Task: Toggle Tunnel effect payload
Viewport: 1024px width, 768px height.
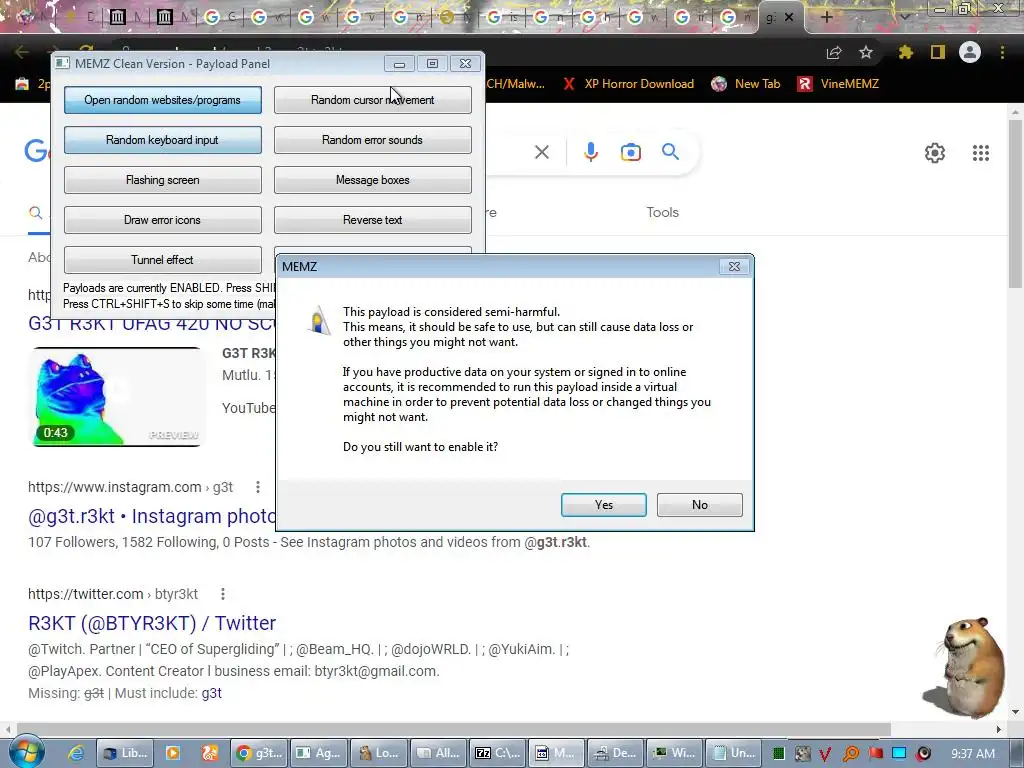Action: click(163, 260)
